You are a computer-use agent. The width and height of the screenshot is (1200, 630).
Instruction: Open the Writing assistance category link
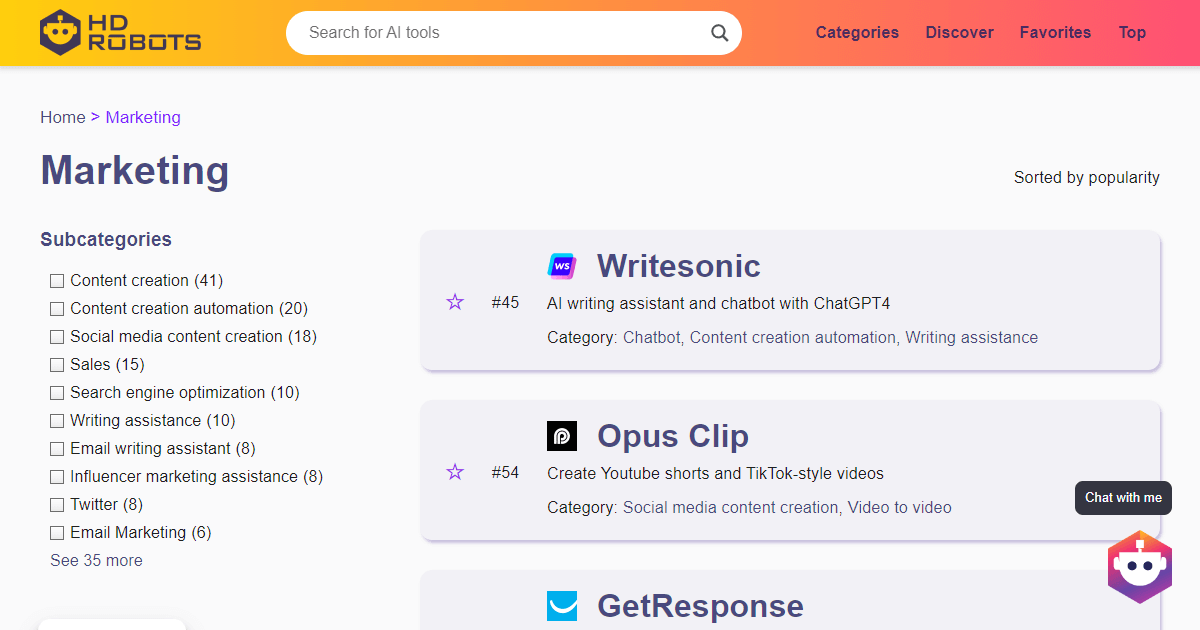click(x=971, y=337)
